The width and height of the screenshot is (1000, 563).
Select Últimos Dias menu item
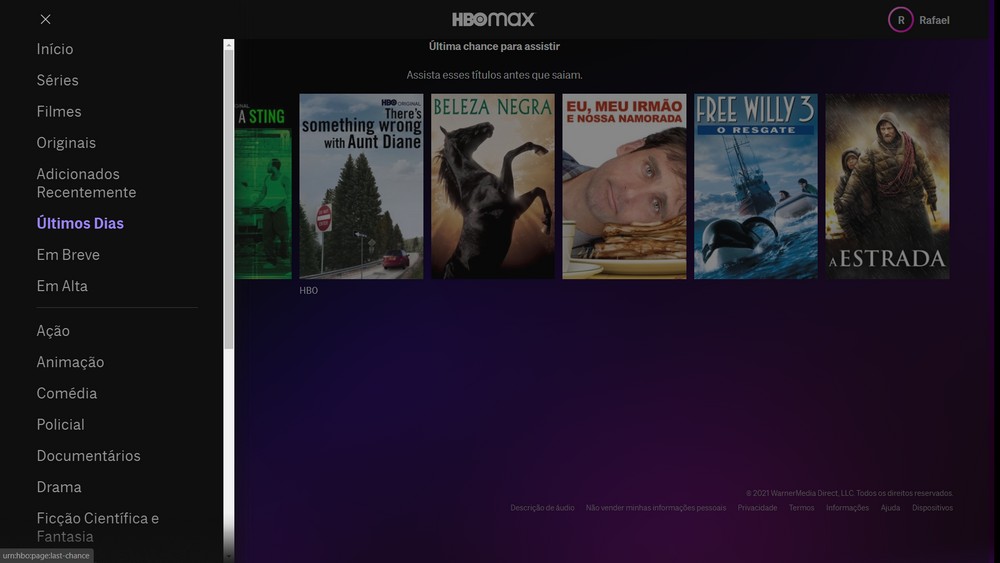[x=80, y=223]
